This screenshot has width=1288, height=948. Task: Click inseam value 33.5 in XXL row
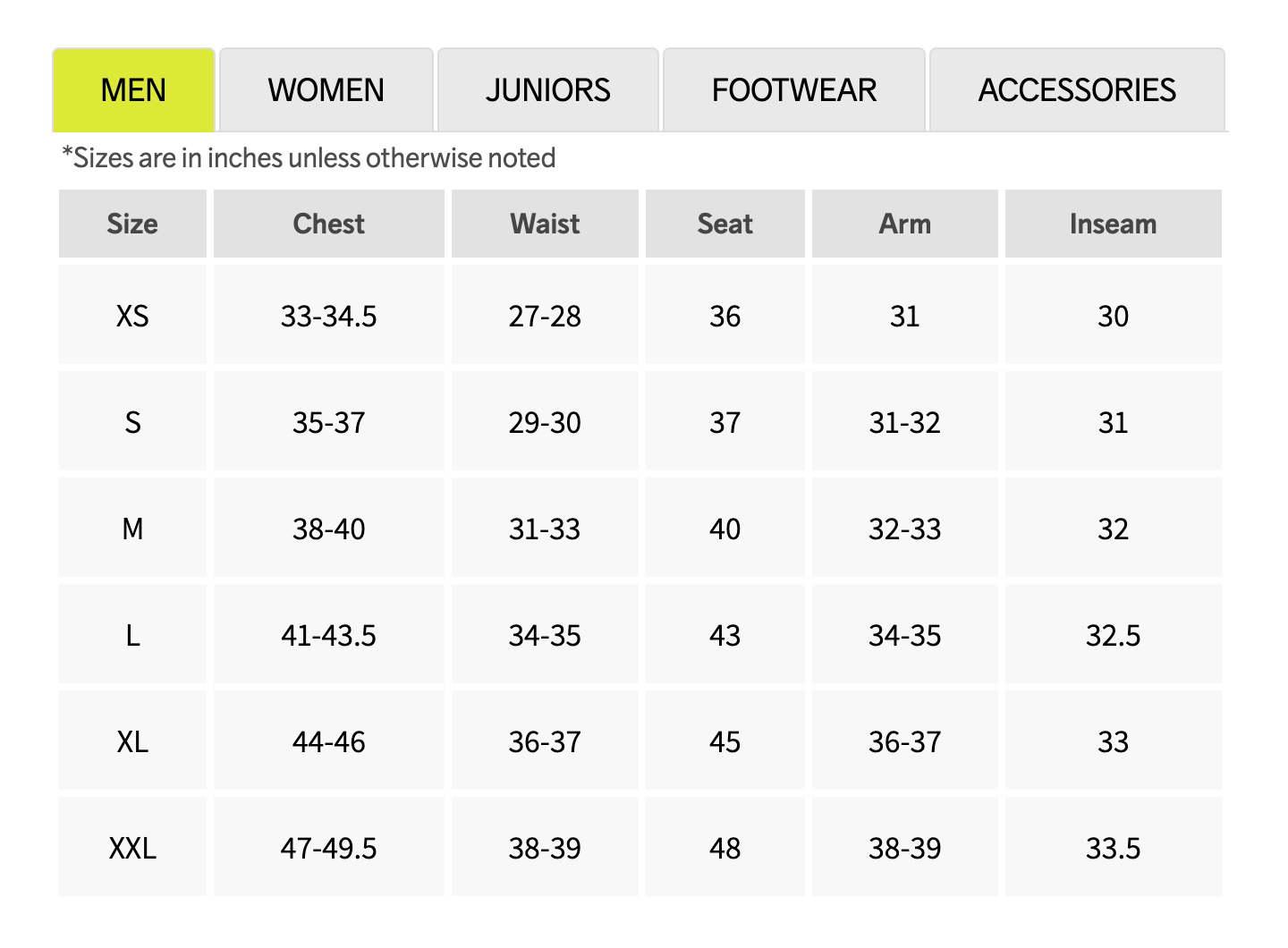click(x=1113, y=848)
